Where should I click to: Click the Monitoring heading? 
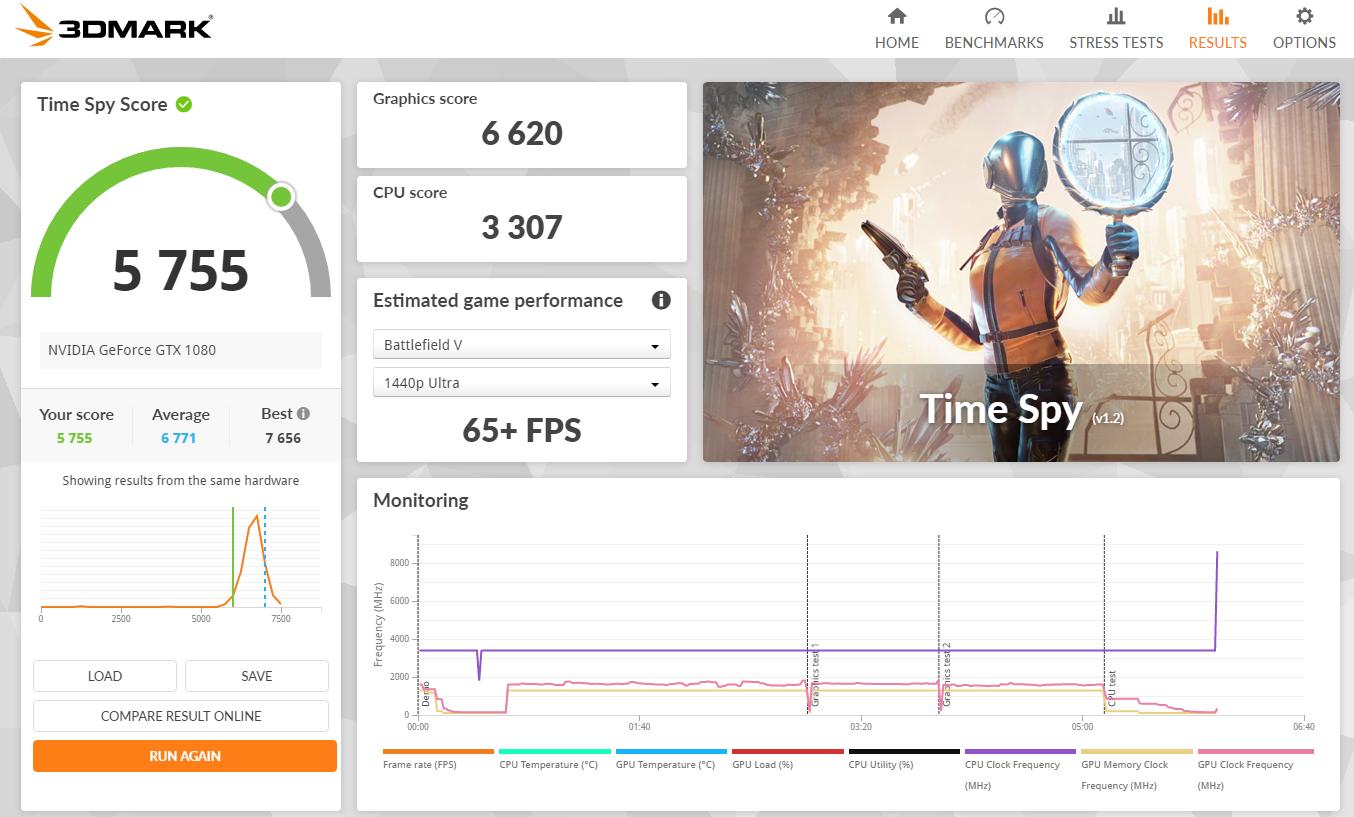421,500
